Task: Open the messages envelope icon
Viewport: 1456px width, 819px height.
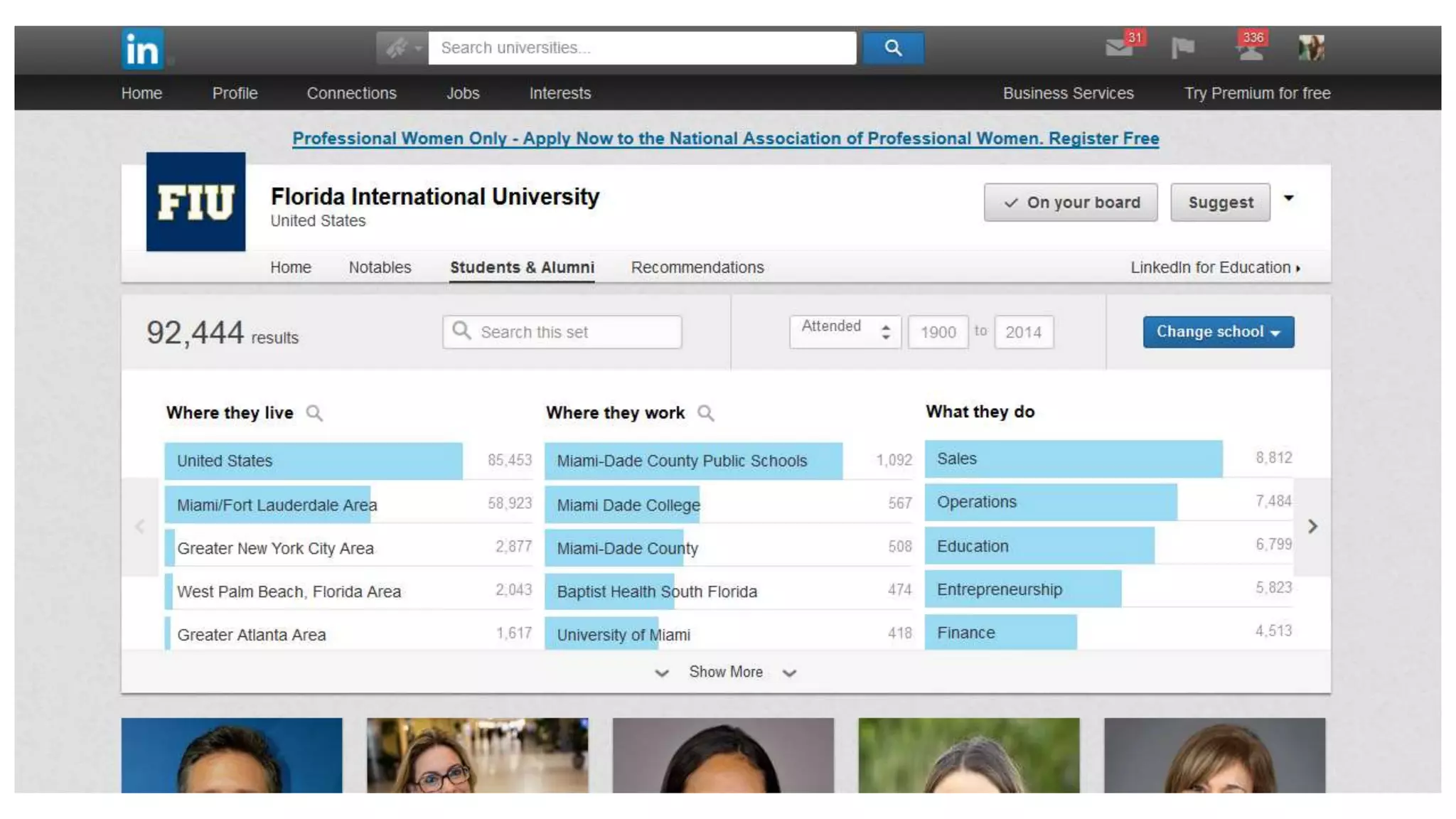Action: 1119,48
